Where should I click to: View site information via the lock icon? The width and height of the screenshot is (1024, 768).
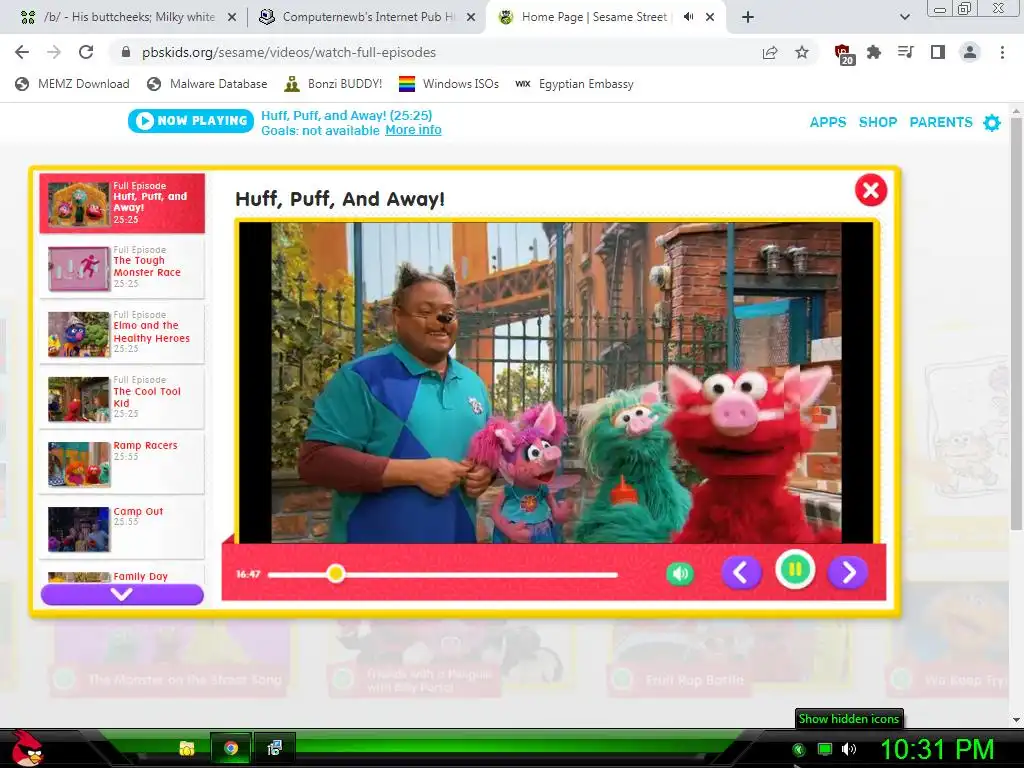[x=126, y=52]
